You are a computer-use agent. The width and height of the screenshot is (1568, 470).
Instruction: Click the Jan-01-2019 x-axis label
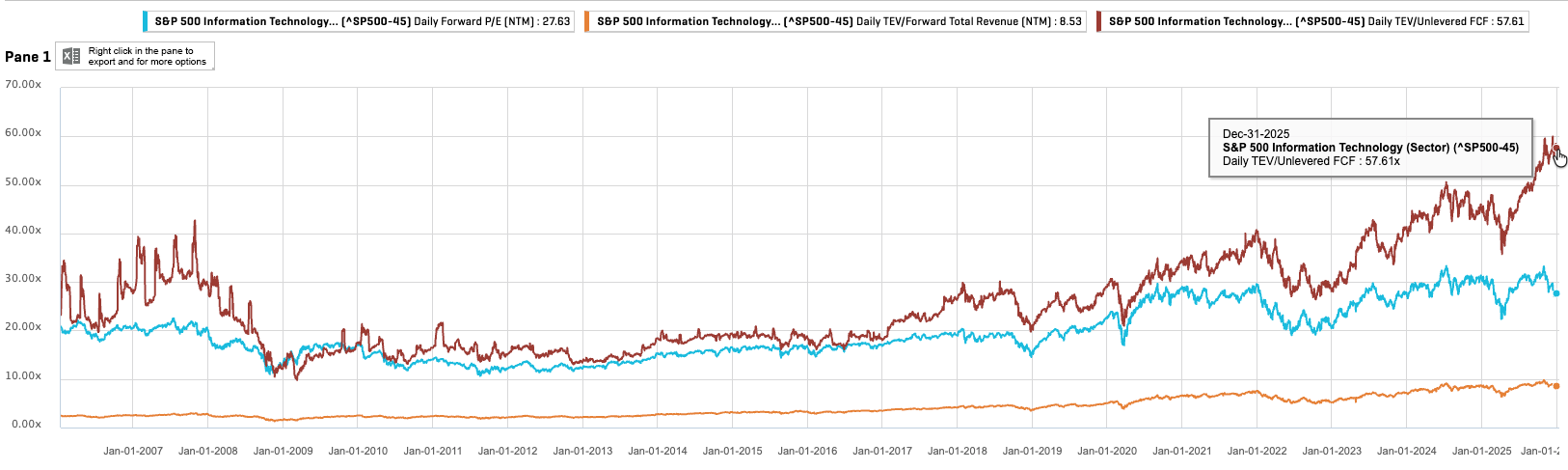click(1032, 451)
